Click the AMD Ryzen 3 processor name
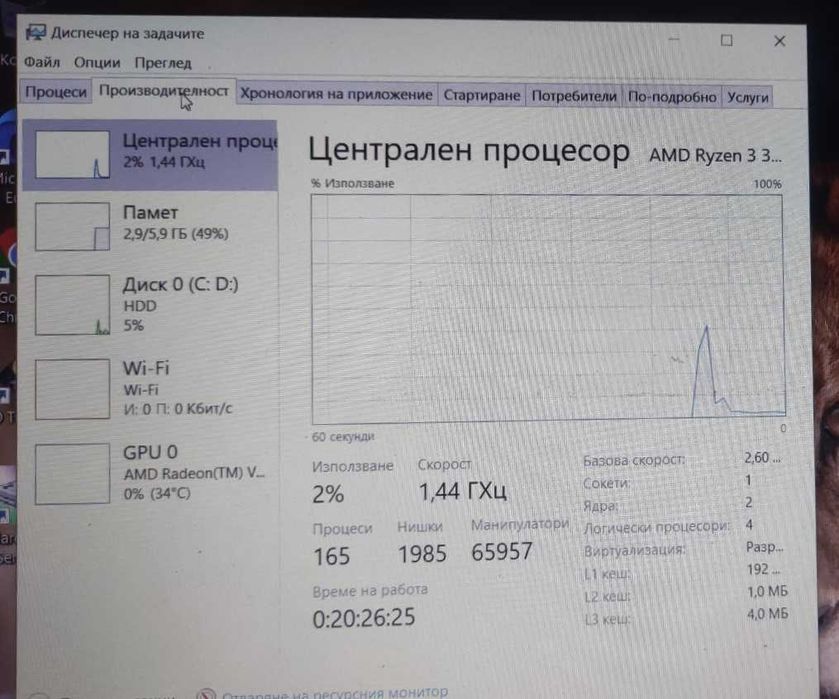This screenshot has width=839, height=699. click(x=715, y=156)
